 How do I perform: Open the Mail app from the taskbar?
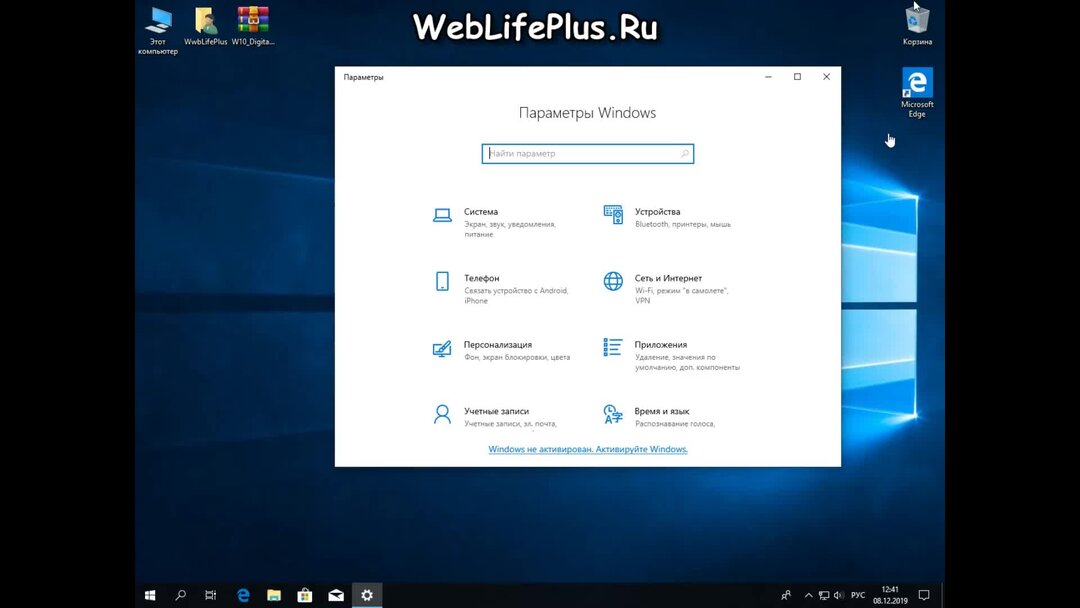pos(336,594)
